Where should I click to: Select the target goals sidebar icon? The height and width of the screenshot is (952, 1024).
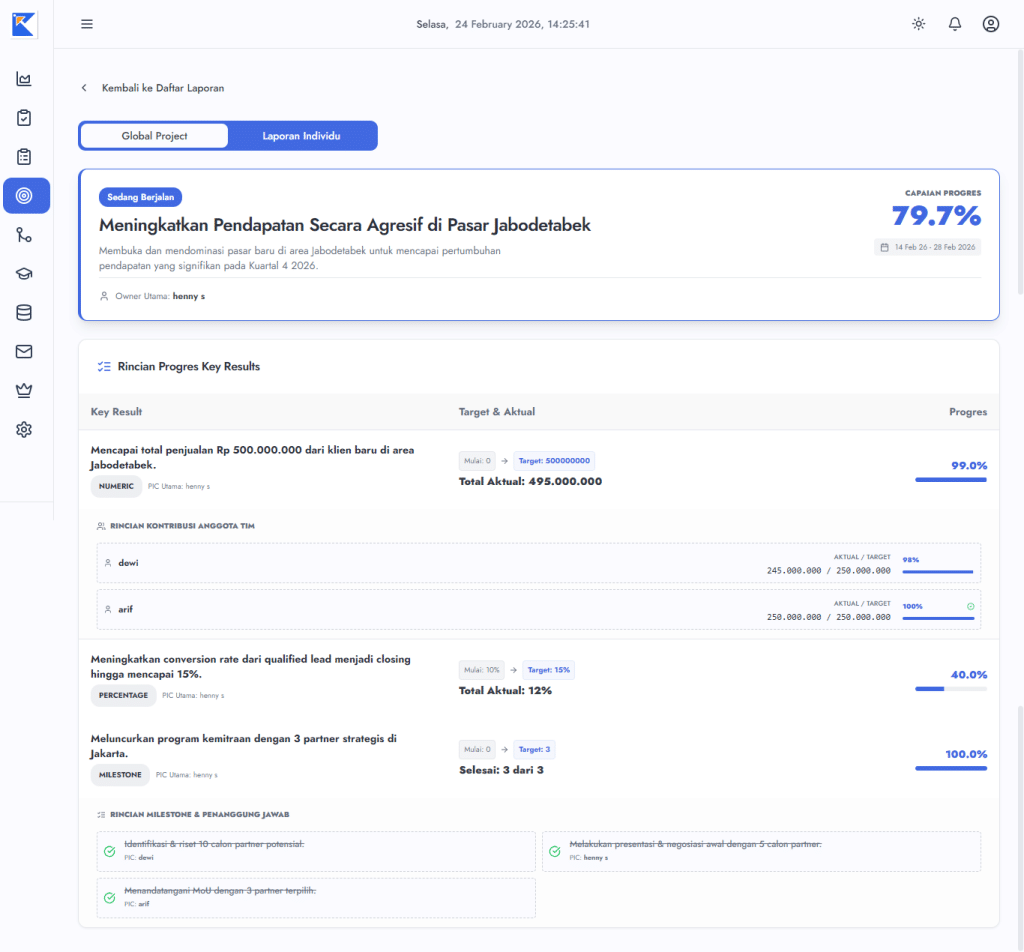pos(26,195)
